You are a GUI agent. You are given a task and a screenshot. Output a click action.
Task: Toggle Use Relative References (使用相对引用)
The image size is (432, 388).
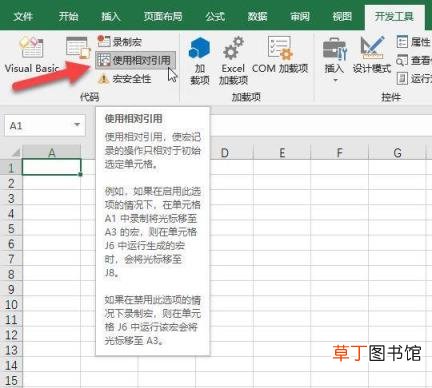point(135,60)
